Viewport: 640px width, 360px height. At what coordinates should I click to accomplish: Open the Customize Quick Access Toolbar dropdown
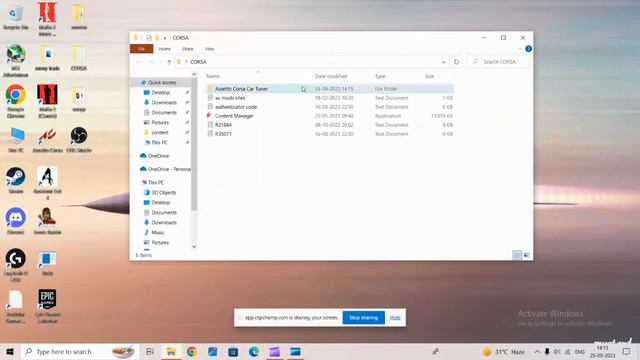(165, 38)
